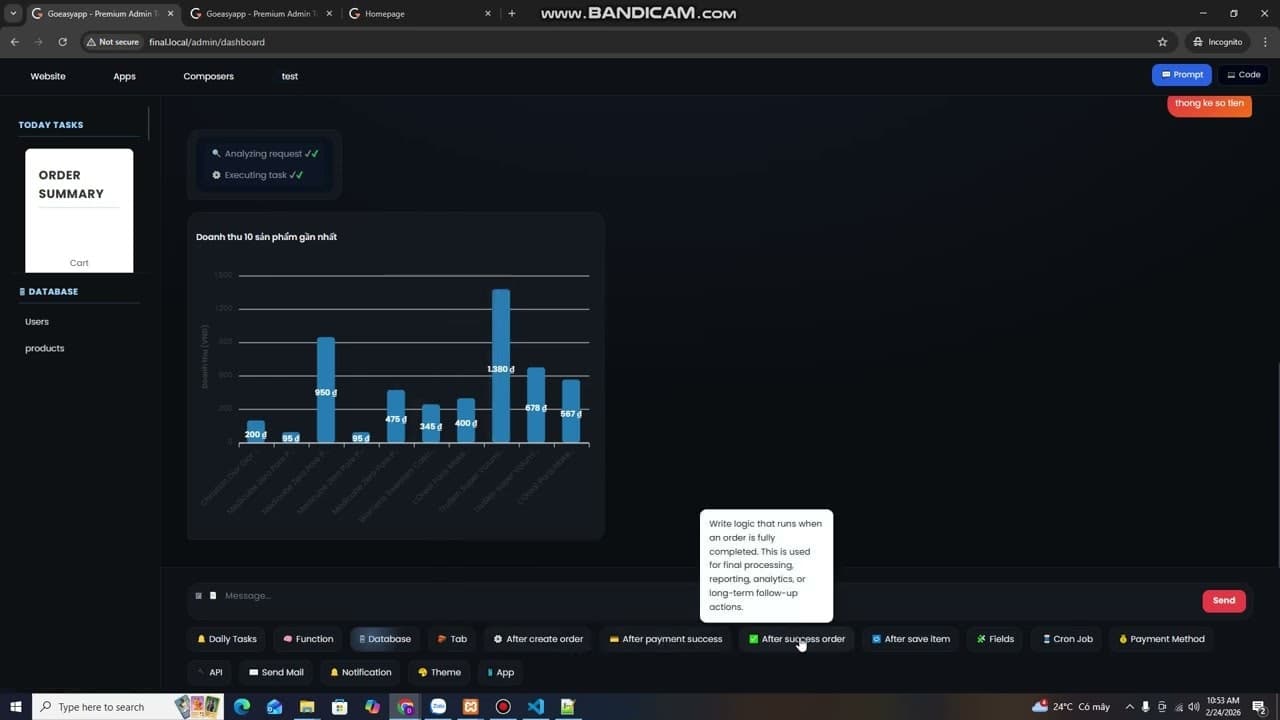Select the Function chip with heart icon
Image resolution: width=1280 pixels, height=720 pixels.
click(307, 639)
